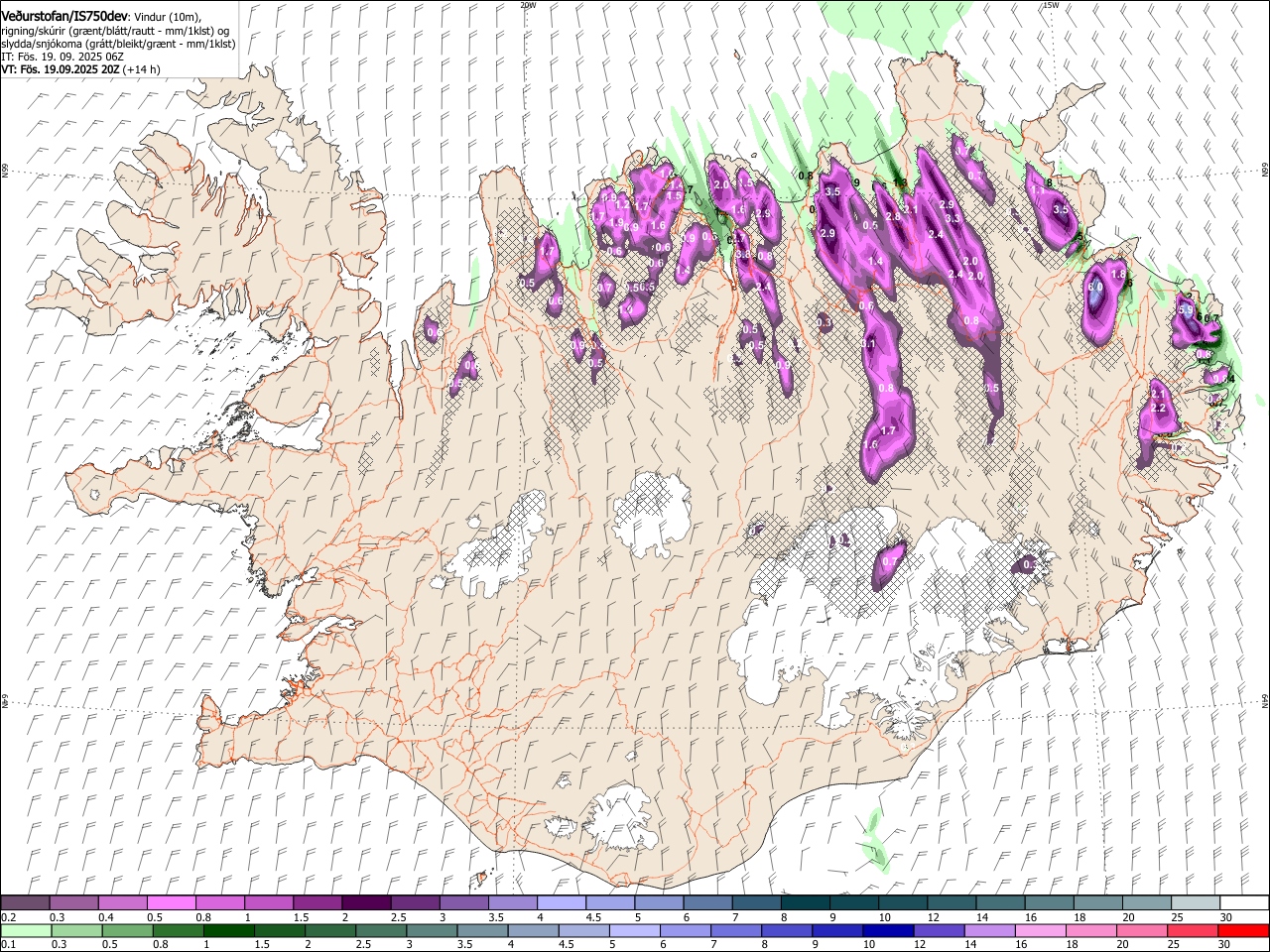Select the 'Vindur (10m)' label in header

(x=166, y=16)
